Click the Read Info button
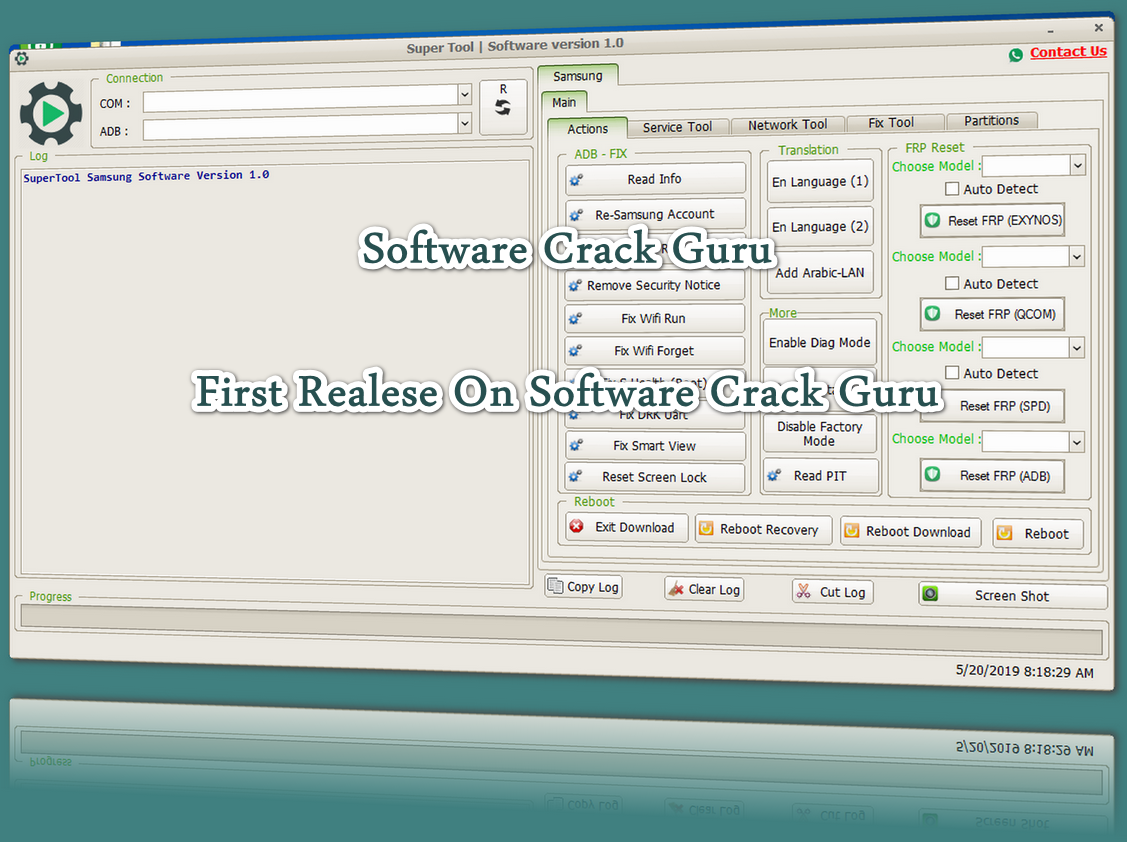The image size is (1127, 842). click(x=655, y=179)
